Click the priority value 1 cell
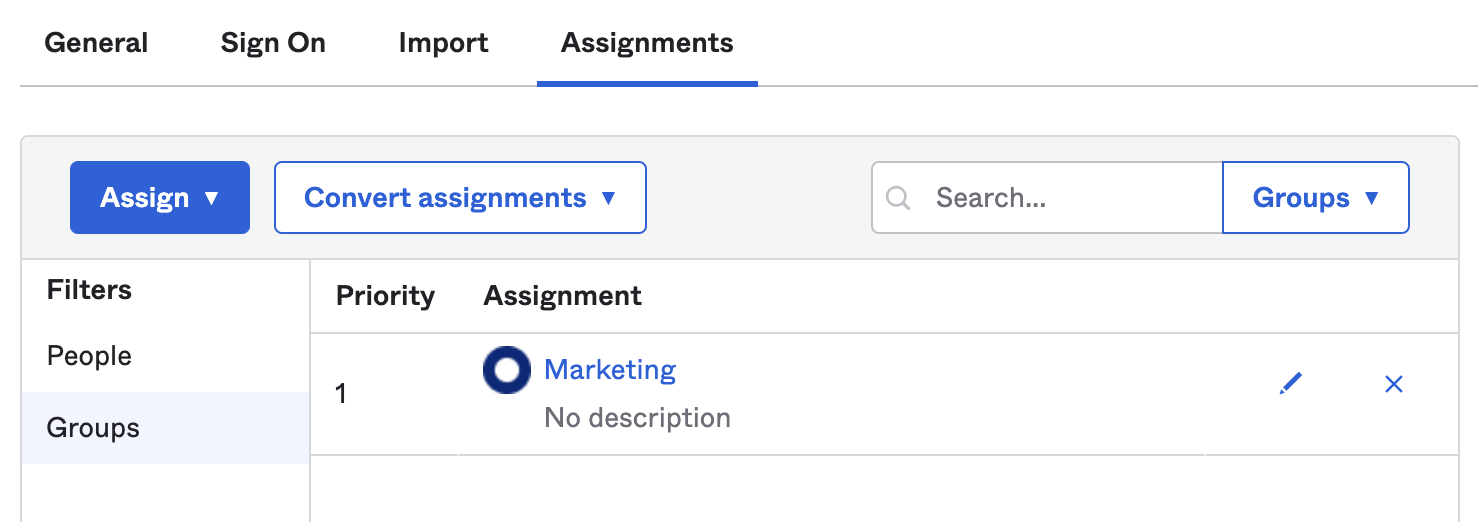1478x522 pixels. [x=341, y=394]
